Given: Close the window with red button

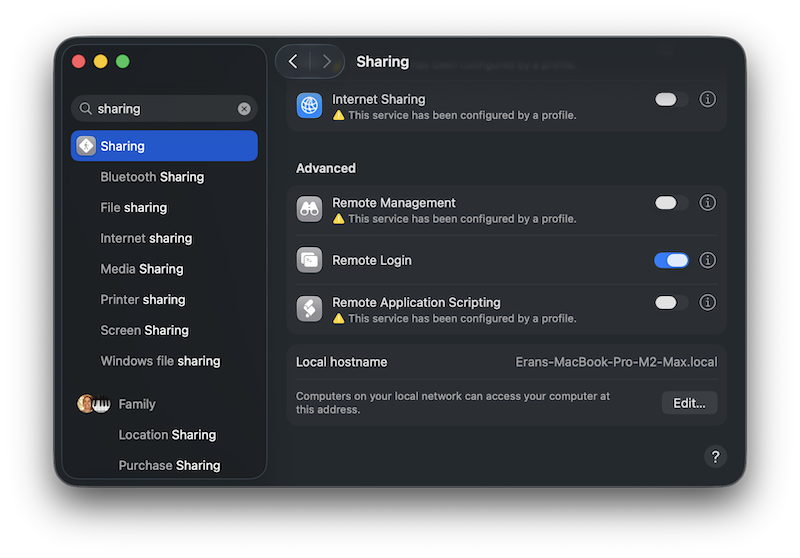Looking at the screenshot, I should coord(79,61).
